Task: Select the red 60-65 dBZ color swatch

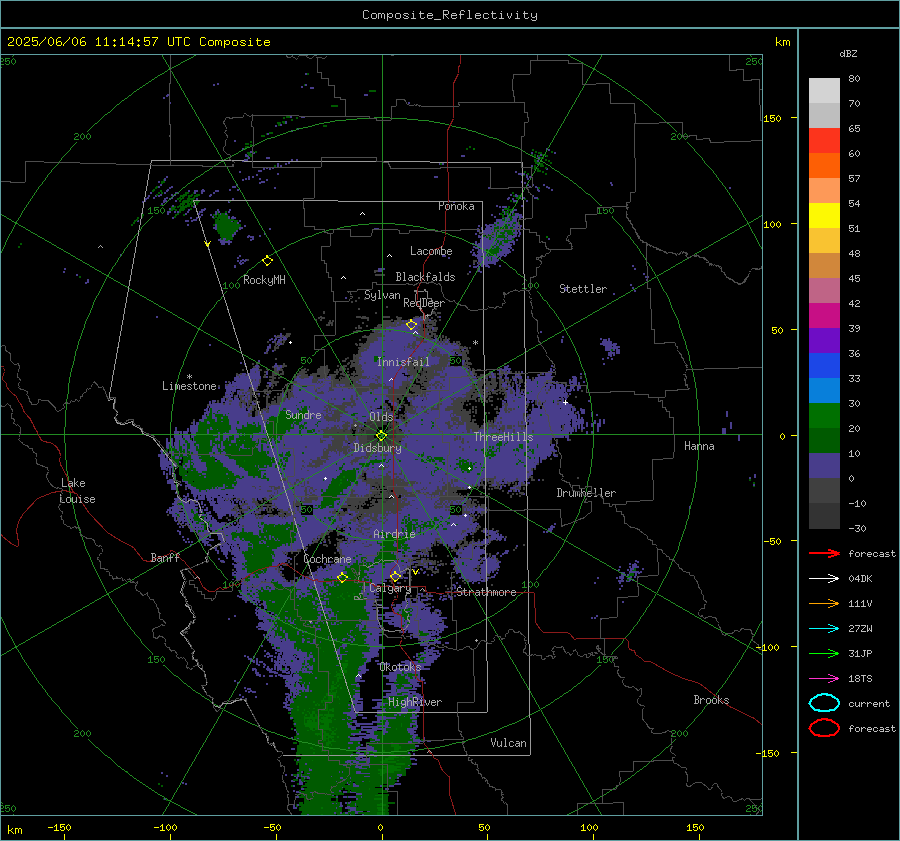Action: click(x=824, y=141)
